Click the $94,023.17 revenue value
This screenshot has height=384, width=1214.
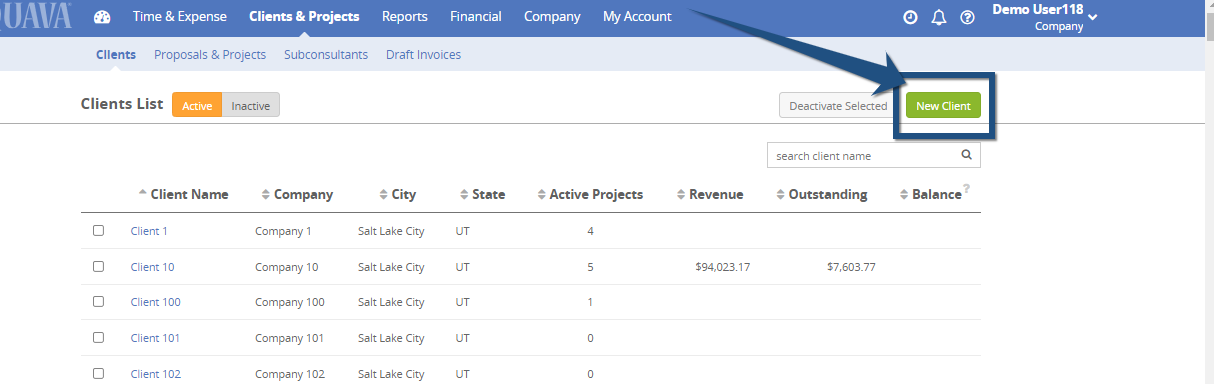pyautogui.click(x=723, y=267)
